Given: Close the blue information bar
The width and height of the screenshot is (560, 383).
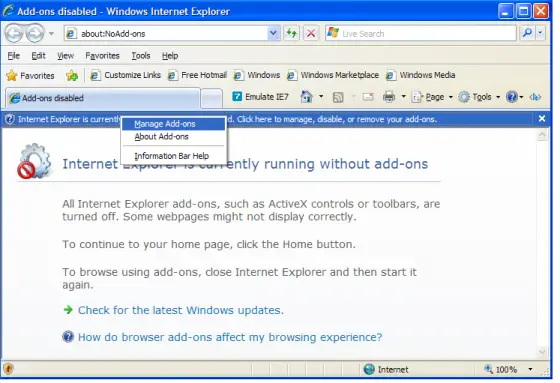Looking at the screenshot, I should tap(542, 119).
